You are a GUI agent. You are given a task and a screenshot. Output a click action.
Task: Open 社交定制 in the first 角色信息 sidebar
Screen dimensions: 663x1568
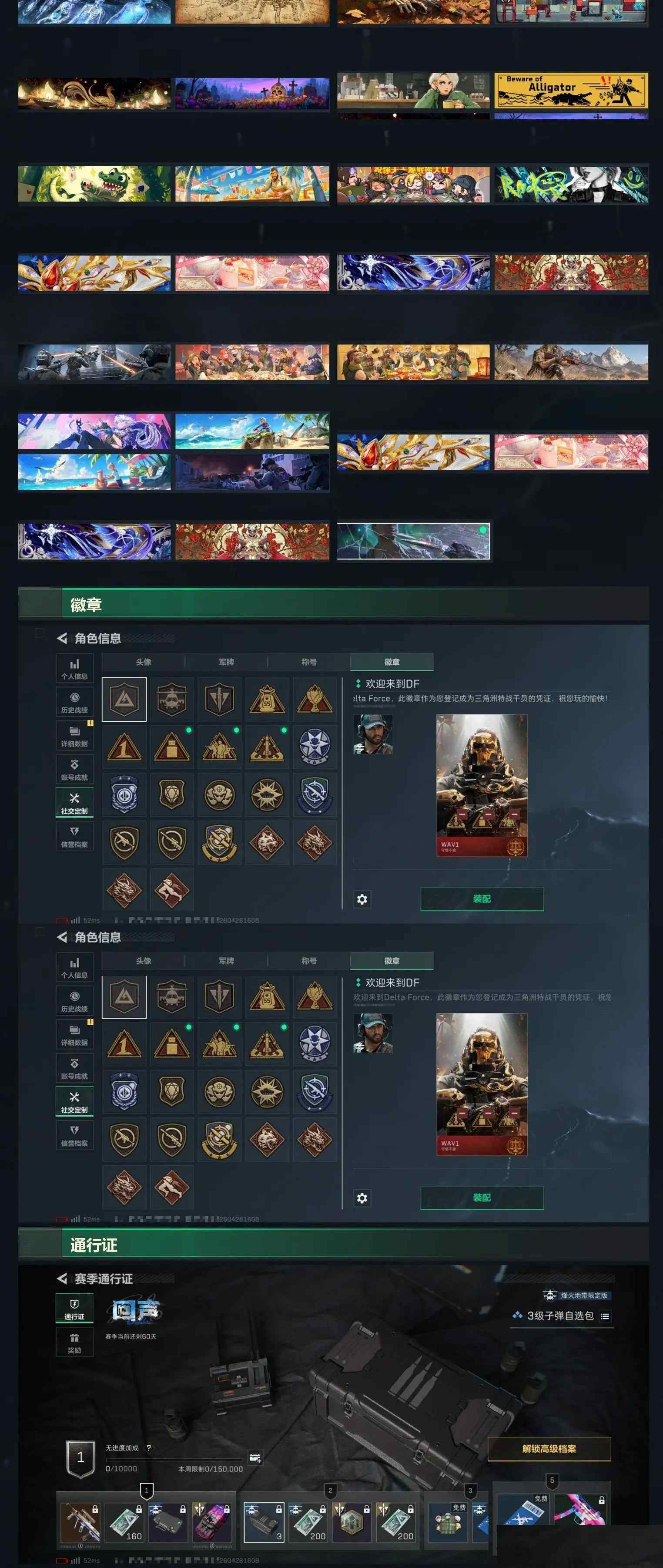74,802
